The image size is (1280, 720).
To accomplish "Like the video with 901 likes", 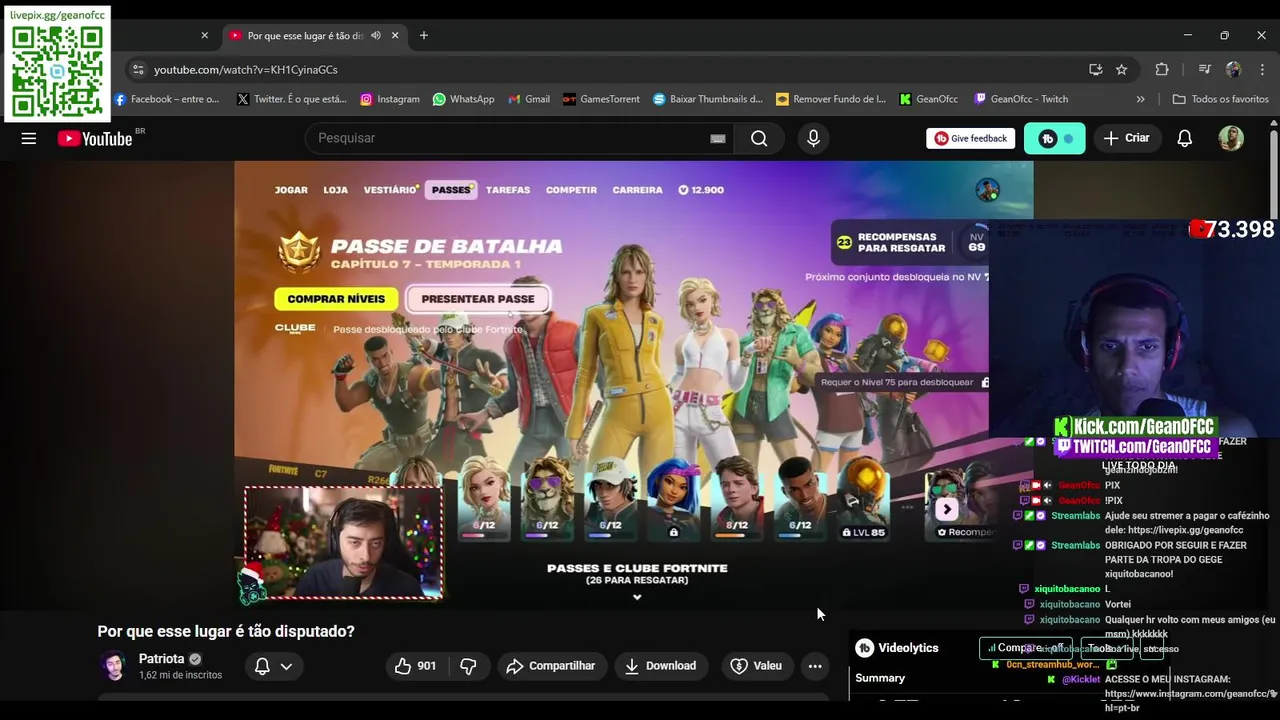I will point(415,666).
